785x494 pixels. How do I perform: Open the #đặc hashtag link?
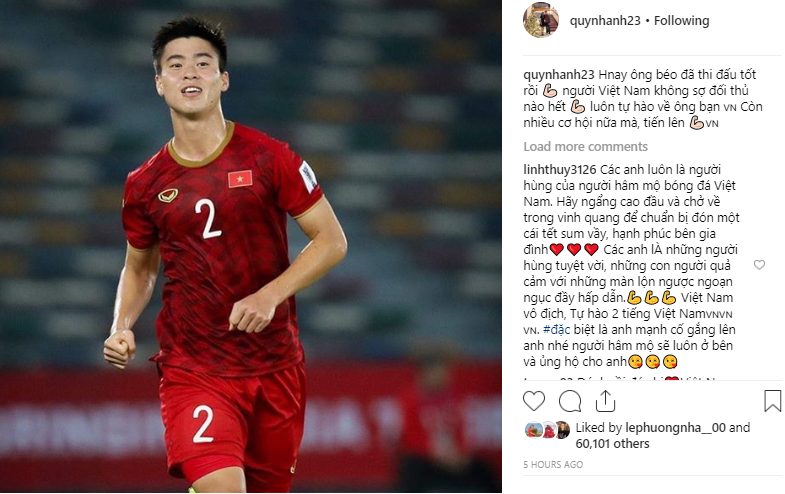[556, 330]
